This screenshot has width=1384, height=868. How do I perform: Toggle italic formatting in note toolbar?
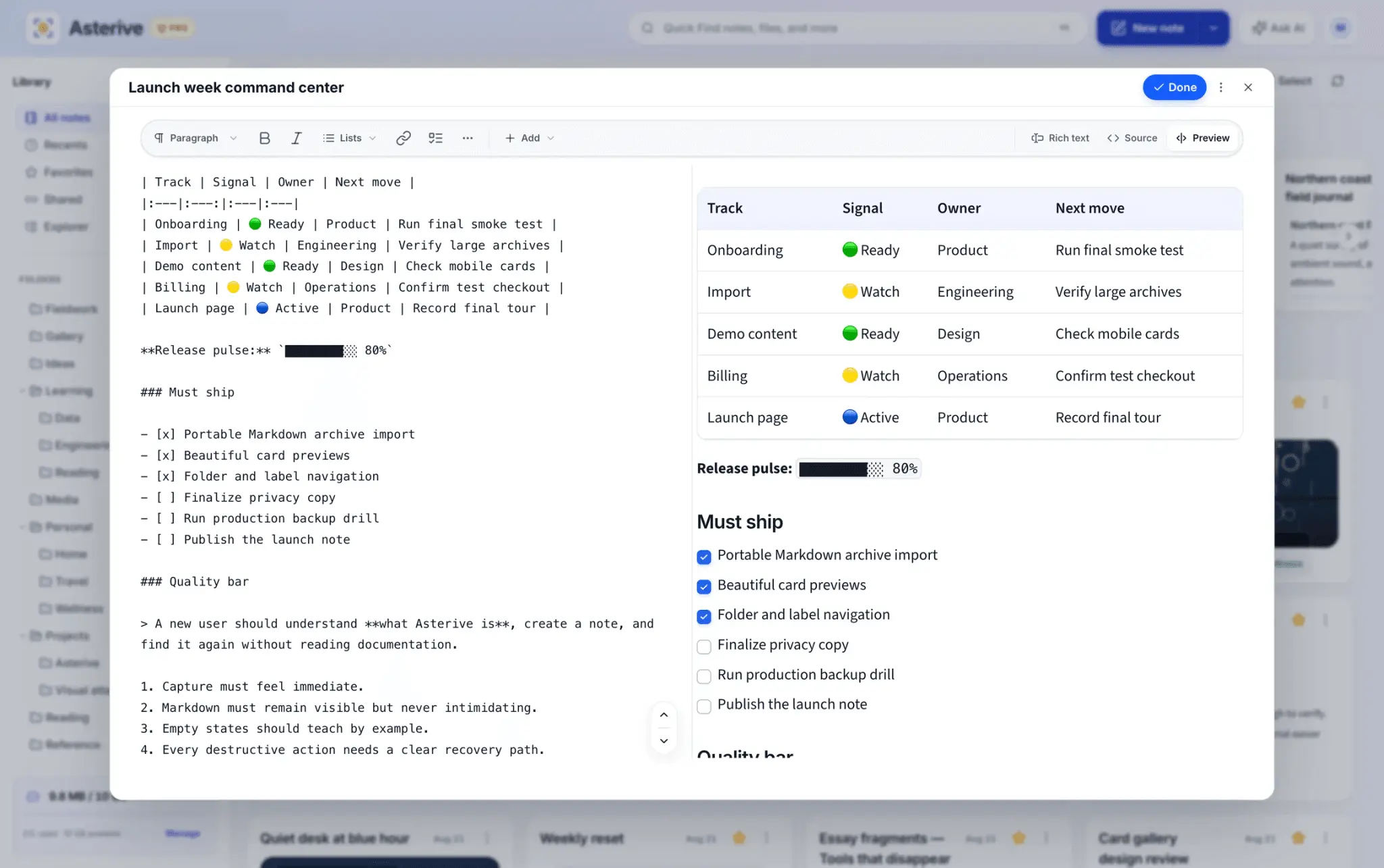pos(296,138)
